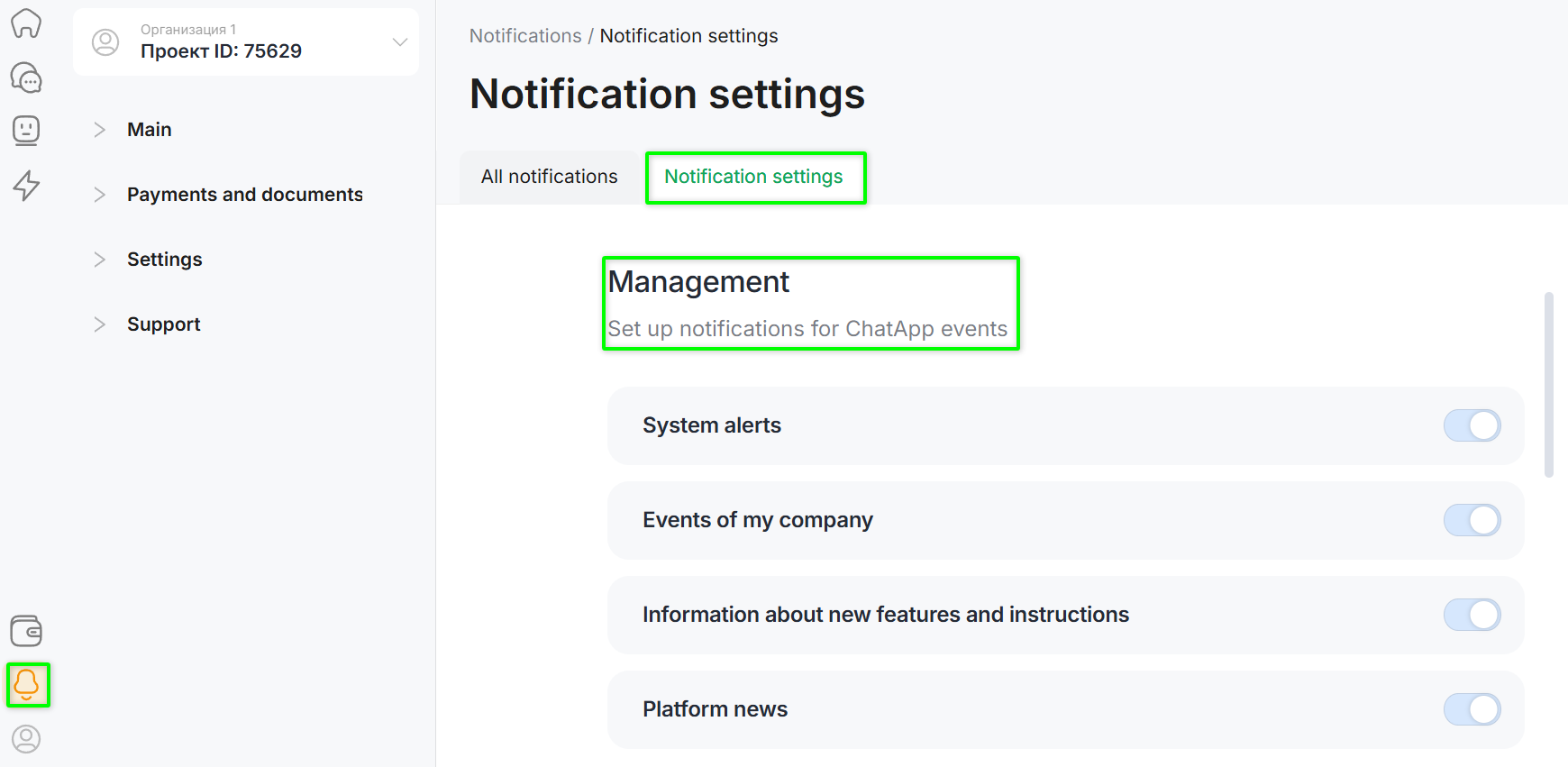The width and height of the screenshot is (1568, 767).
Task: Toggle the System alerts switch
Action: [x=1472, y=425]
